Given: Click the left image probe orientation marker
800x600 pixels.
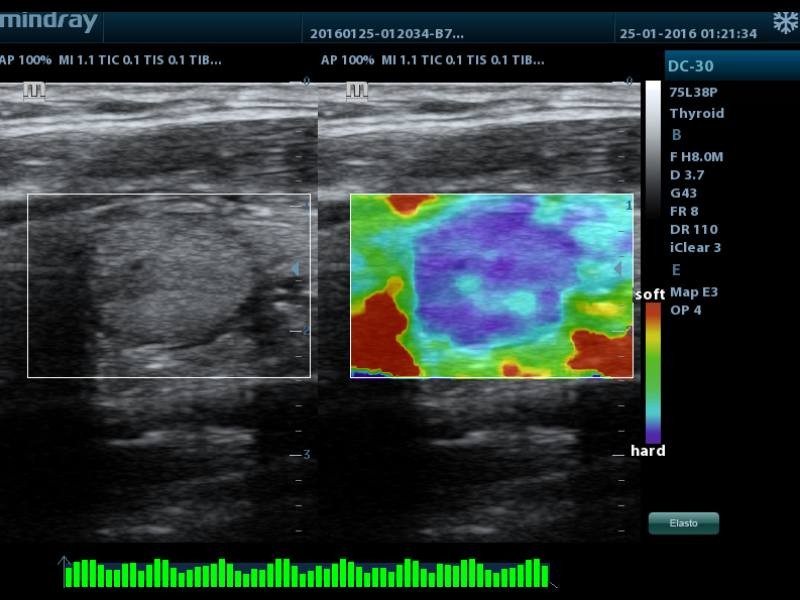Looking at the screenshot, I should point(37,91).
